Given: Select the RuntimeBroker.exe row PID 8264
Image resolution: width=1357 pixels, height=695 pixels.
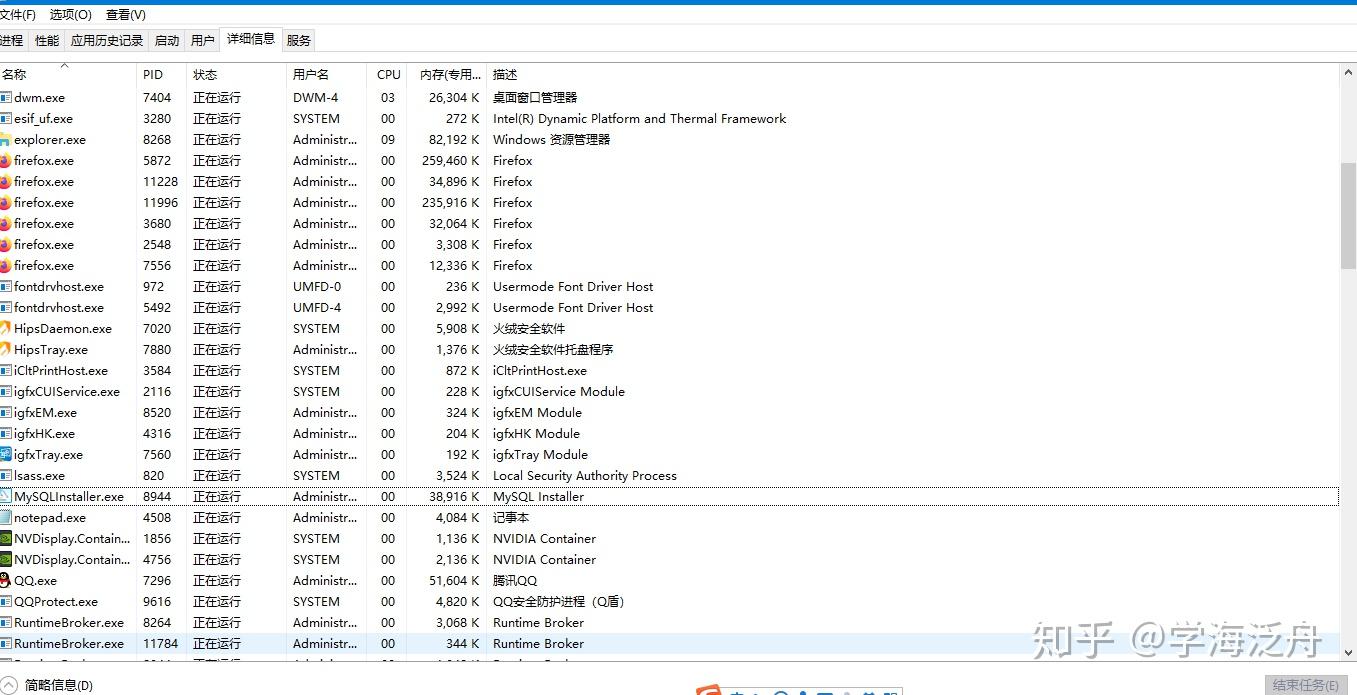Looking at the screenshot, I should [669, 622].
